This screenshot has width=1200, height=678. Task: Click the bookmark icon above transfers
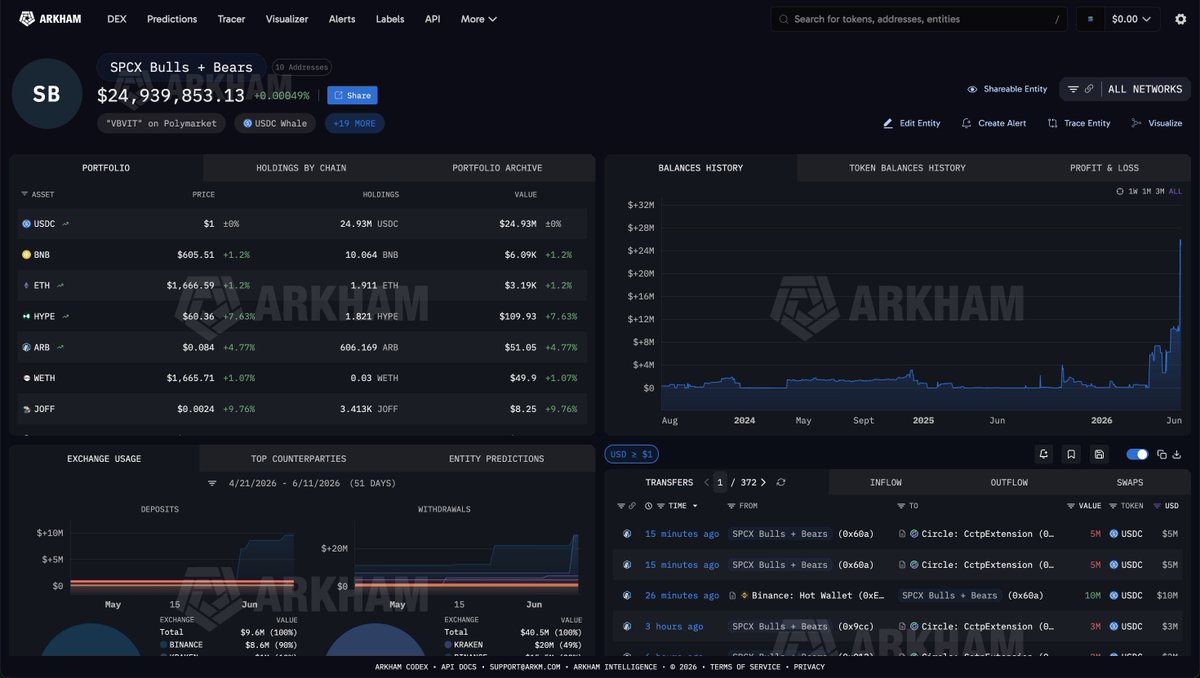(x=1072, y=455)
